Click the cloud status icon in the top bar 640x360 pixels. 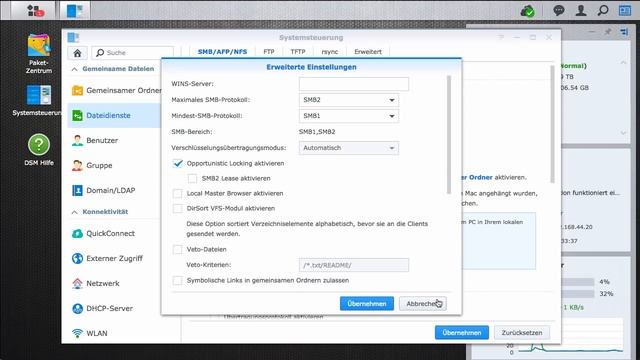point(528,11)
